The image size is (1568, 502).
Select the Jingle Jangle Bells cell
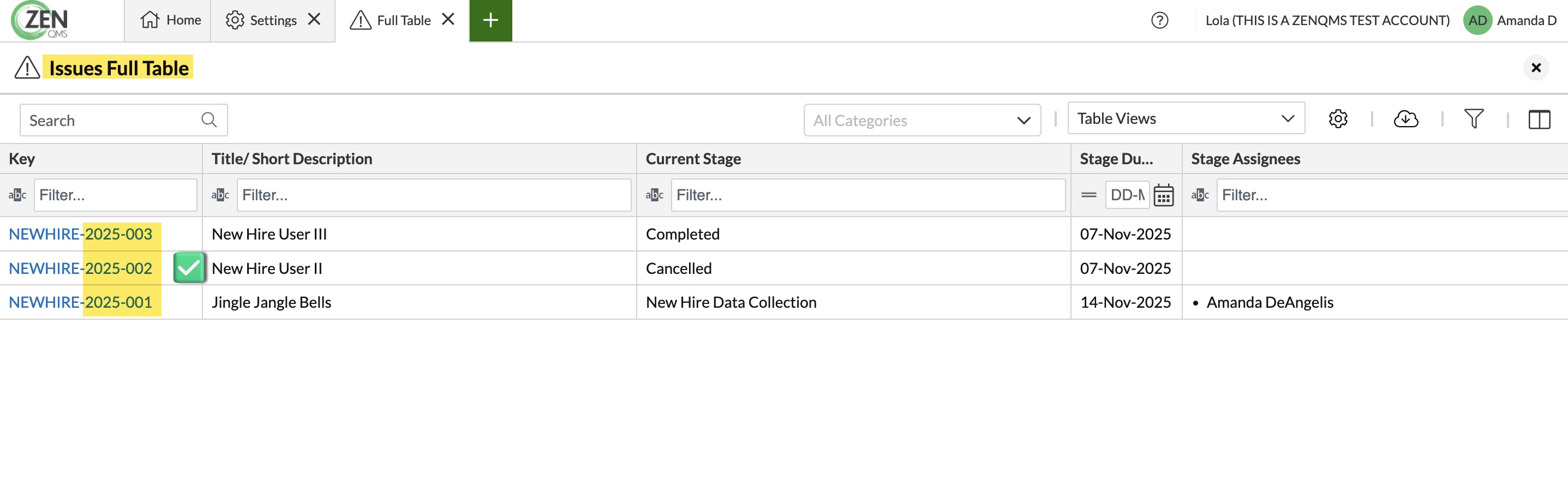coord(420,302)
